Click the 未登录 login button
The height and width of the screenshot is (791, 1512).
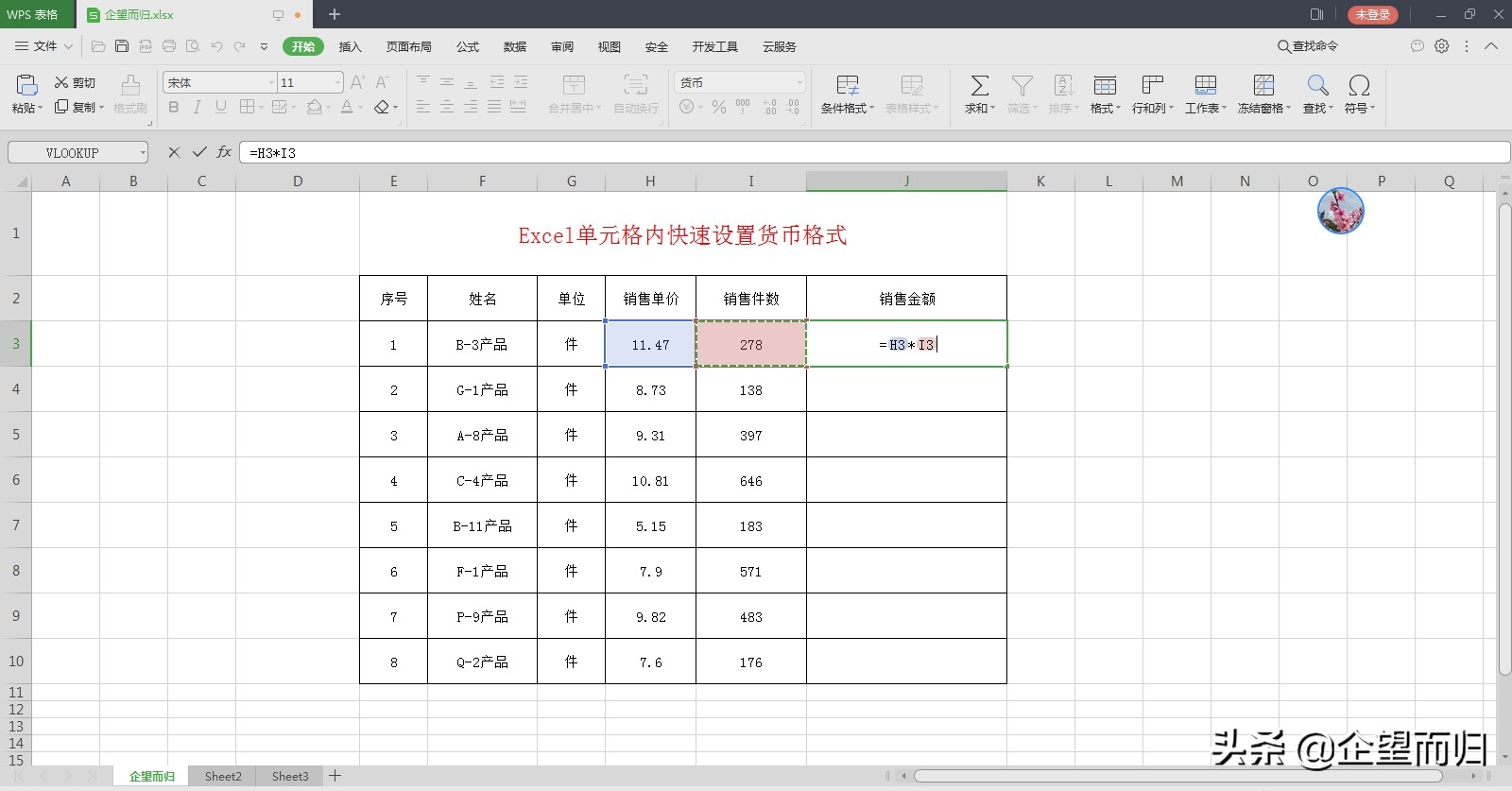tap(1372, 15)
